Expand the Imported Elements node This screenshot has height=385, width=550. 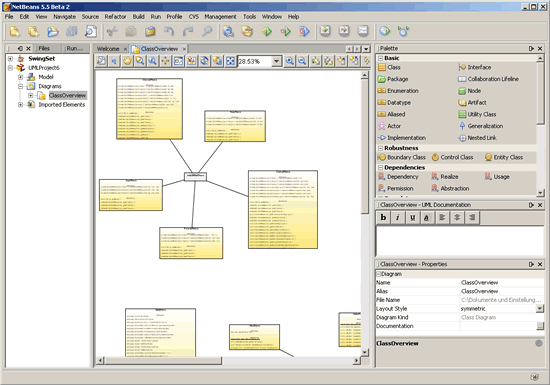click(x=20, y=104)
